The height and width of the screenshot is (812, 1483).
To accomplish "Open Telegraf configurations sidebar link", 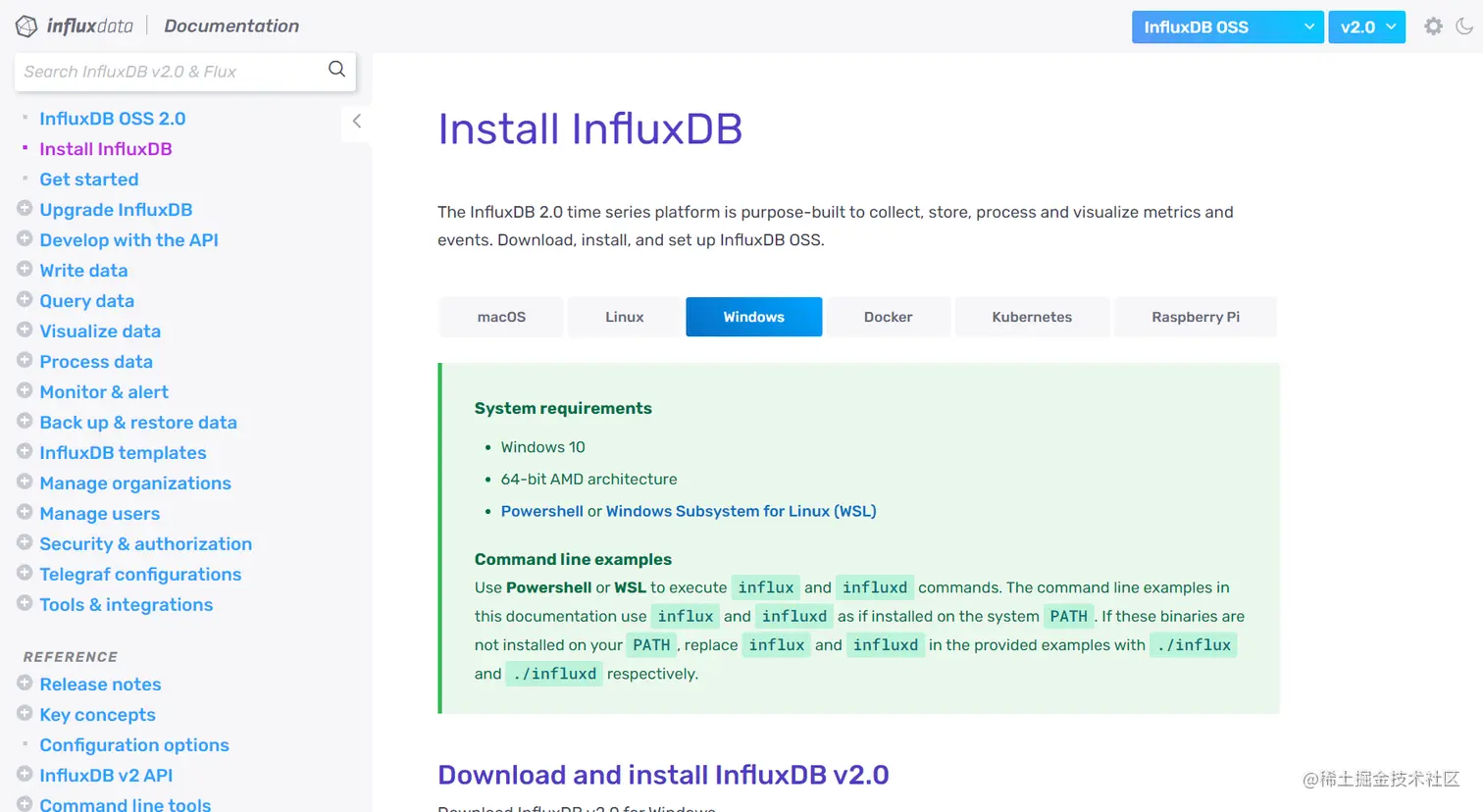I will [x=140, y=575].
